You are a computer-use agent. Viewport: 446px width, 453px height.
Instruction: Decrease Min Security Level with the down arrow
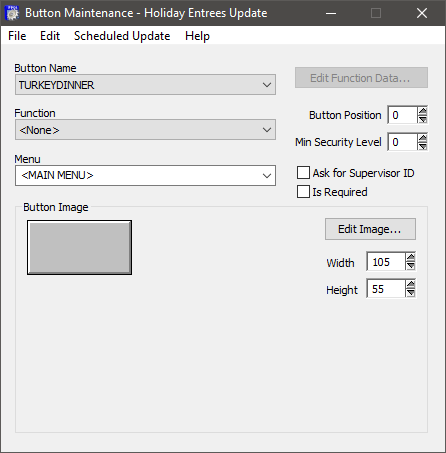point(422,146)
